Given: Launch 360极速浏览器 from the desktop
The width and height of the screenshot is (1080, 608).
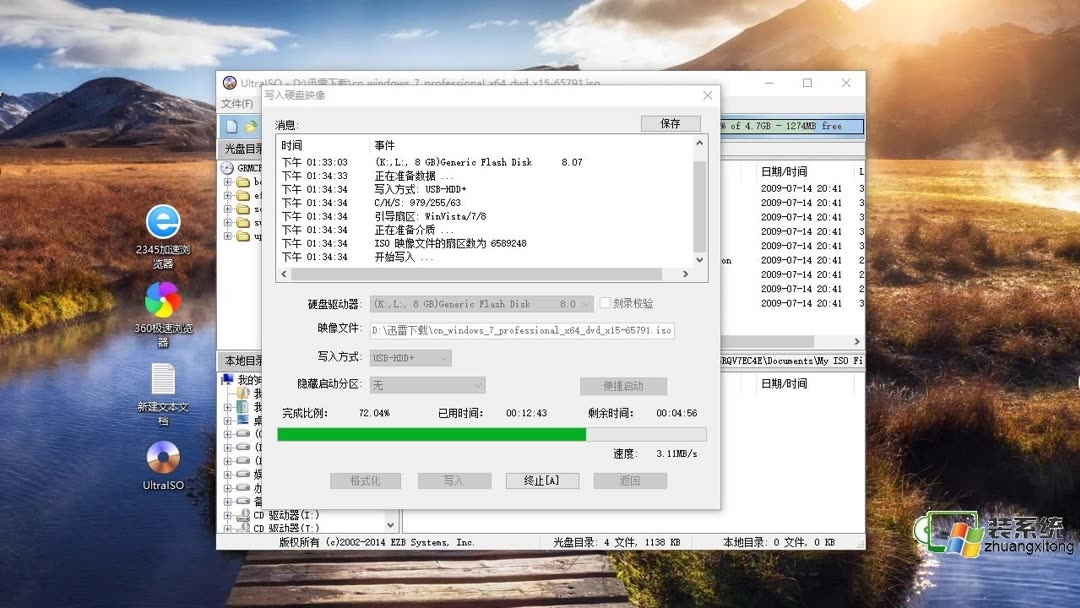Looking at the screenshot, I should tap(161, 302).
